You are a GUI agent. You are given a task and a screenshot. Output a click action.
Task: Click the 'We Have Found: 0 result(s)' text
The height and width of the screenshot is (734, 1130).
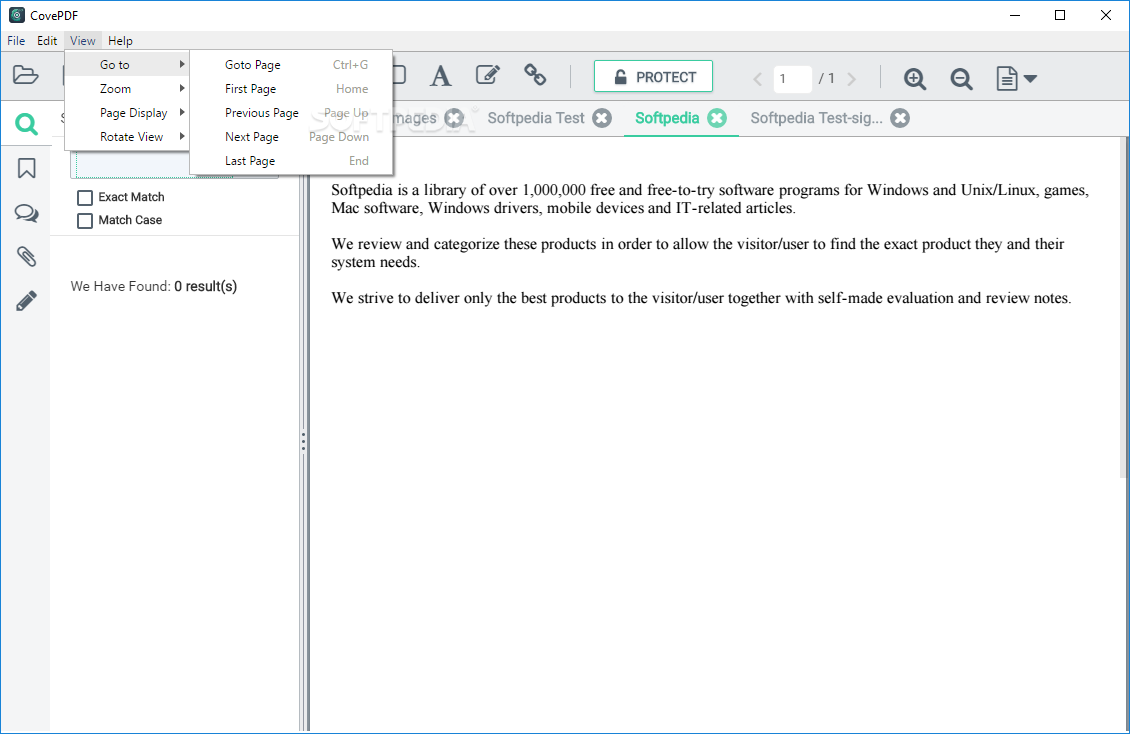pyautogui.click(x=154, y=287)
